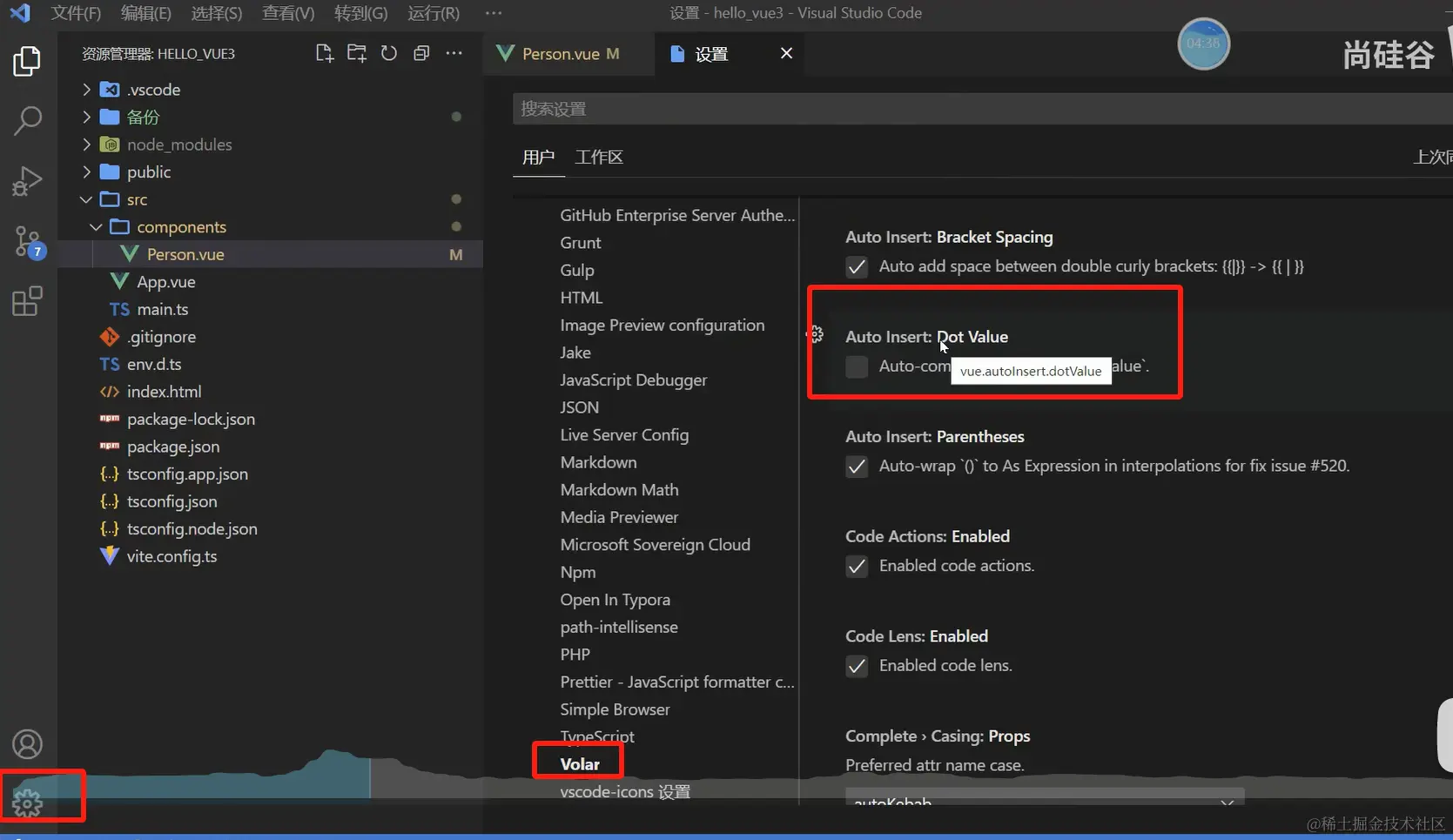Enable Auto Insert Dot Value checkbox
1453x840 pixels.
pyautogui.click(x=857, y=366)
